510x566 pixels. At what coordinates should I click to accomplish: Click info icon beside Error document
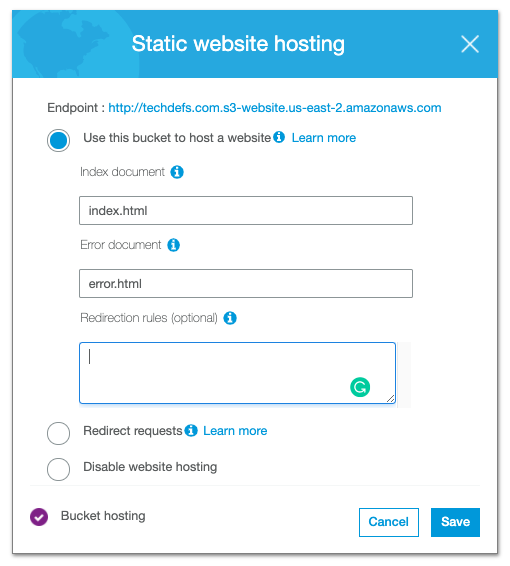[x=173, y=245]
